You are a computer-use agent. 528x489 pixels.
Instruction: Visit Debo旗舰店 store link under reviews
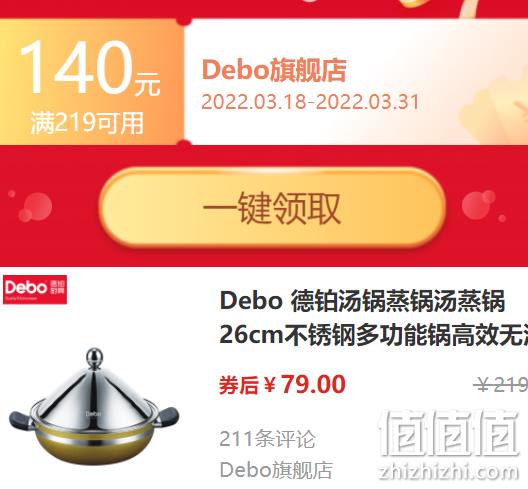coord(276,470)
